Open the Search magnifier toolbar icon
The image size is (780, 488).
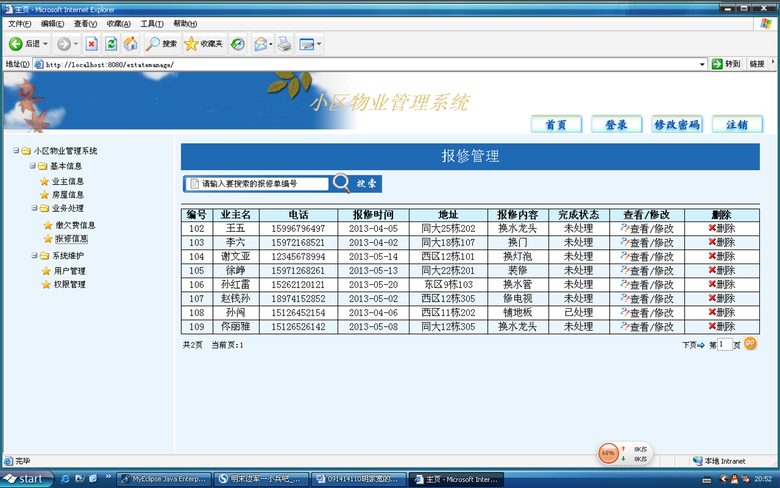(152, 44)
